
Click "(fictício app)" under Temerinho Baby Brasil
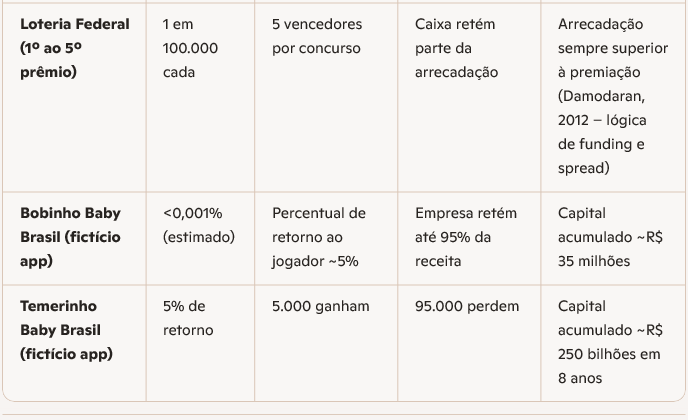[x=66, y=354]
